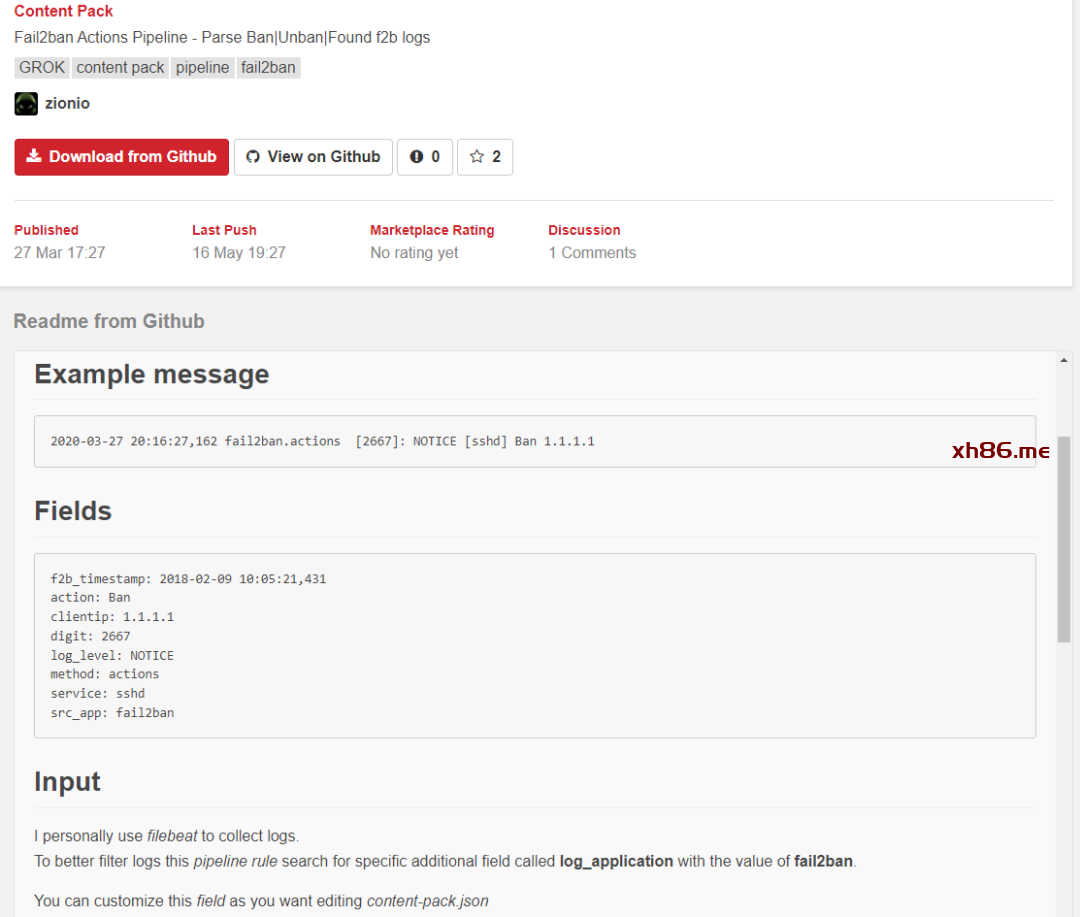
Task: Open the zionio author profile link
Action: coord(67,103)
